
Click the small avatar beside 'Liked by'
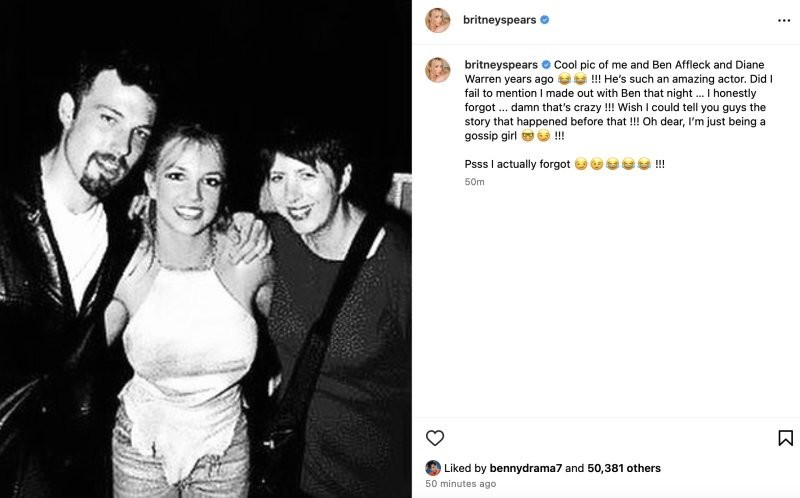pos(433,468)
